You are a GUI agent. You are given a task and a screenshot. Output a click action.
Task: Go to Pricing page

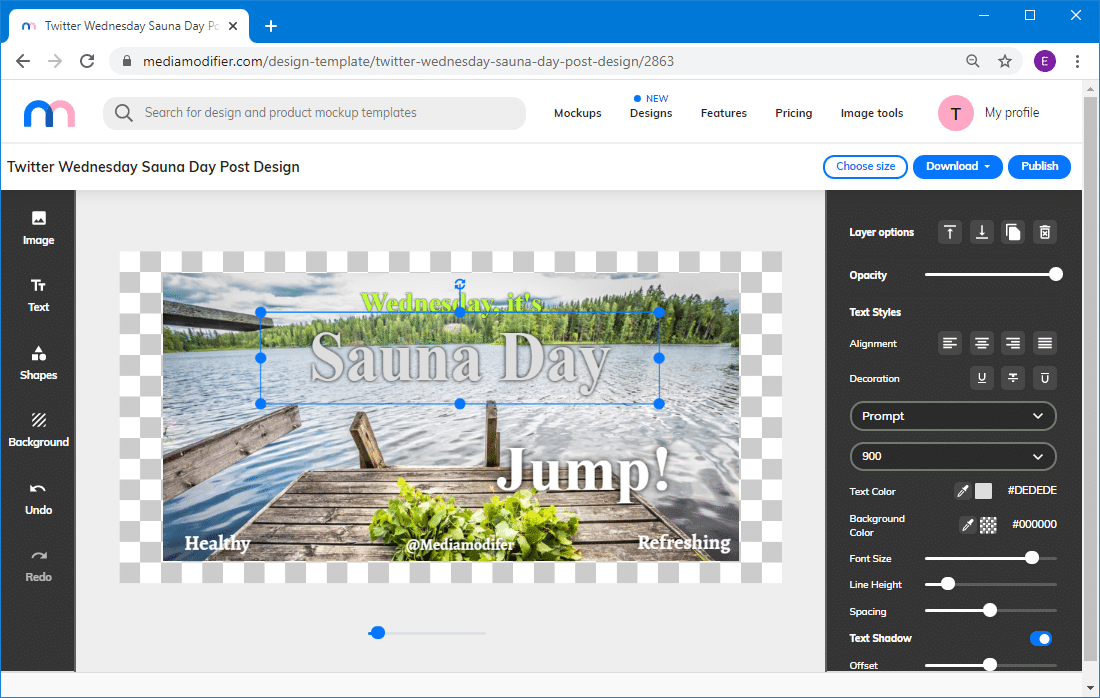[793, 113]
